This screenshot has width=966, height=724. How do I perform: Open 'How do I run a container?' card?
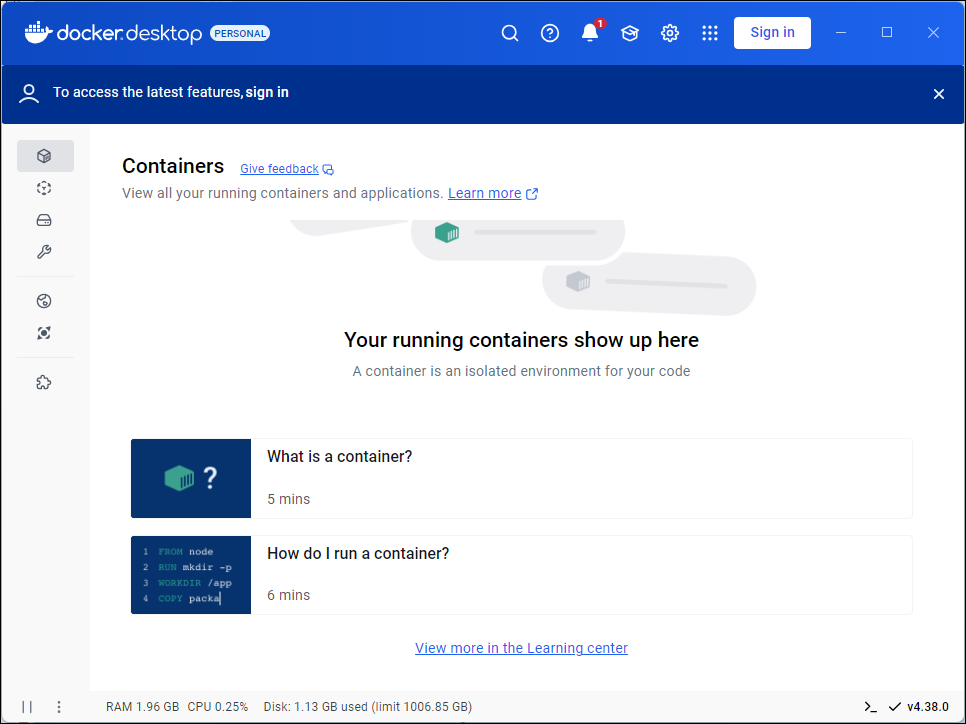point(521,575)
